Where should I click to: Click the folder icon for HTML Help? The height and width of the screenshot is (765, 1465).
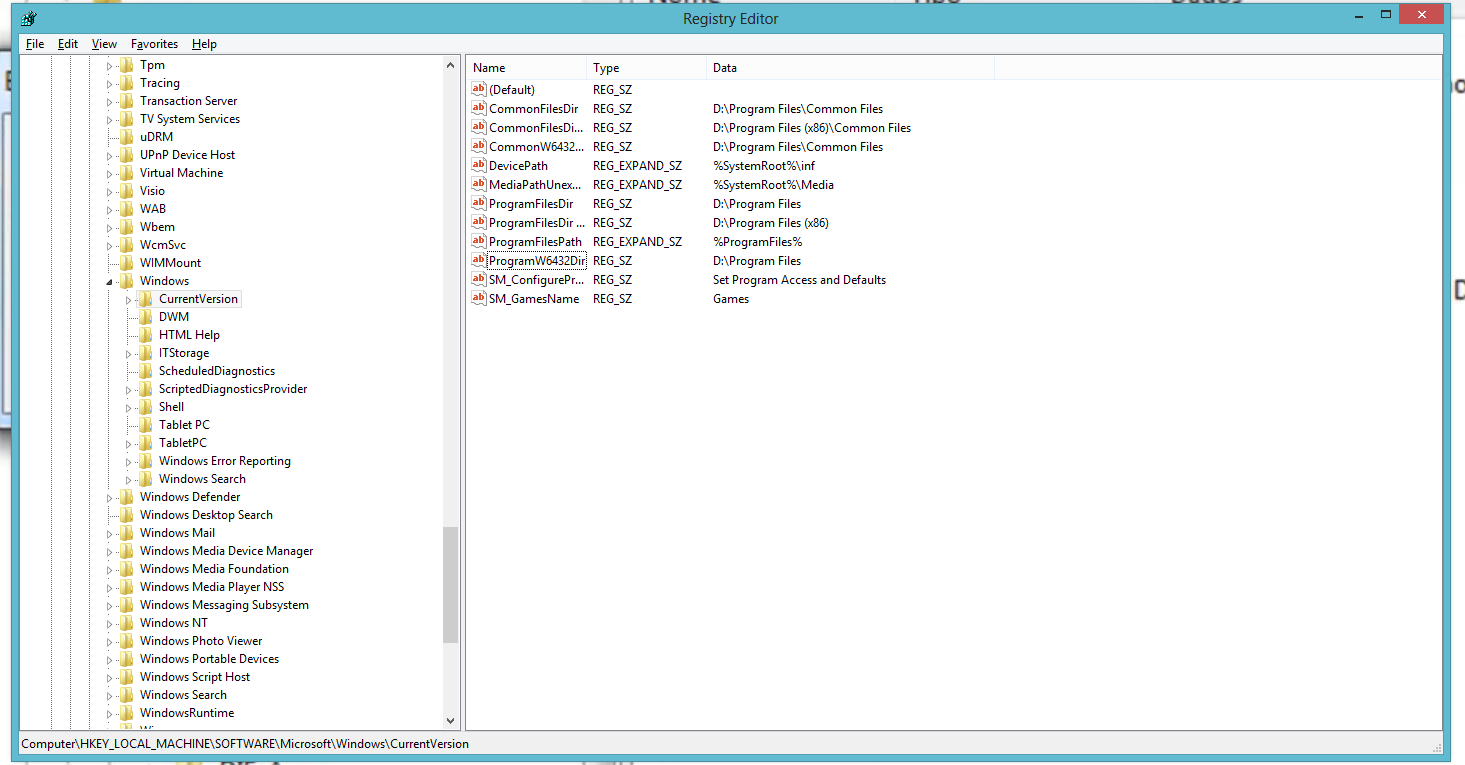(x=145, y=335)
